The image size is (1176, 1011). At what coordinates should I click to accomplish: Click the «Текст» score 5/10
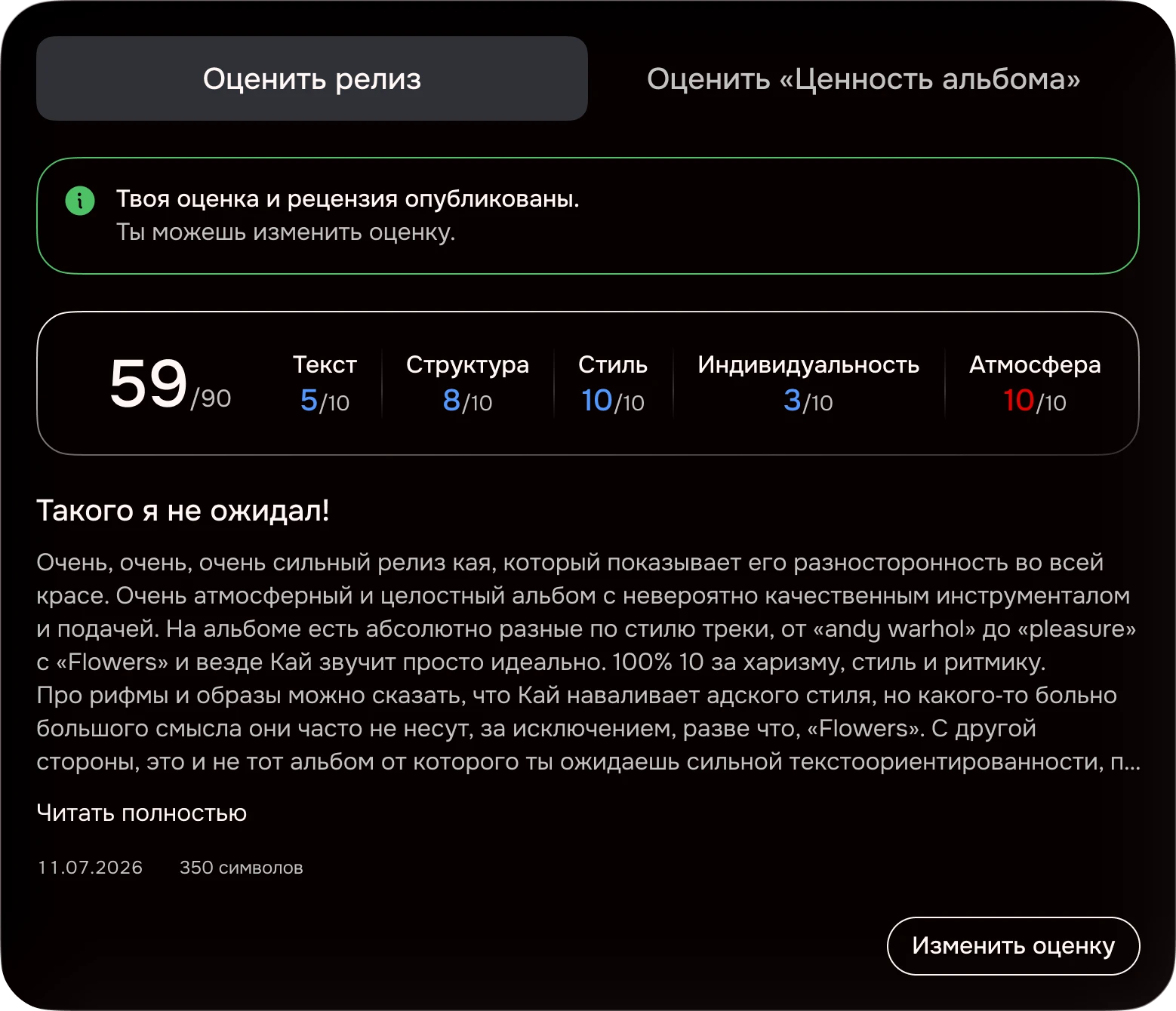325,401
